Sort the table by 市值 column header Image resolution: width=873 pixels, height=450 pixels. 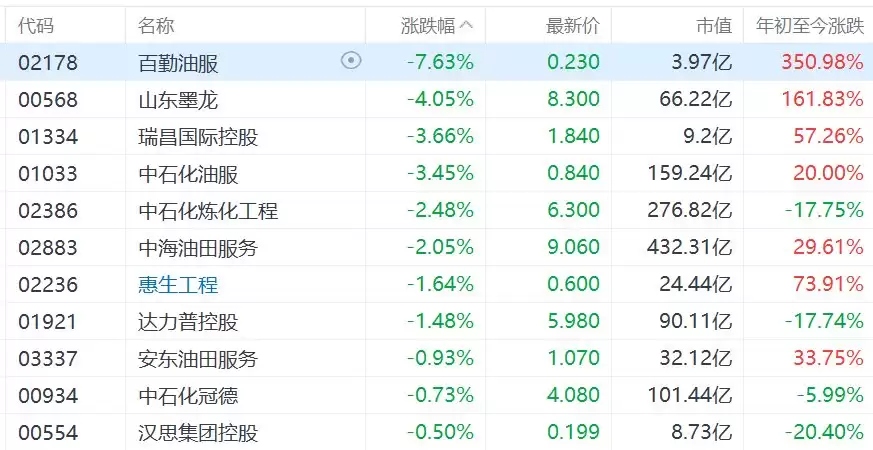713,24
